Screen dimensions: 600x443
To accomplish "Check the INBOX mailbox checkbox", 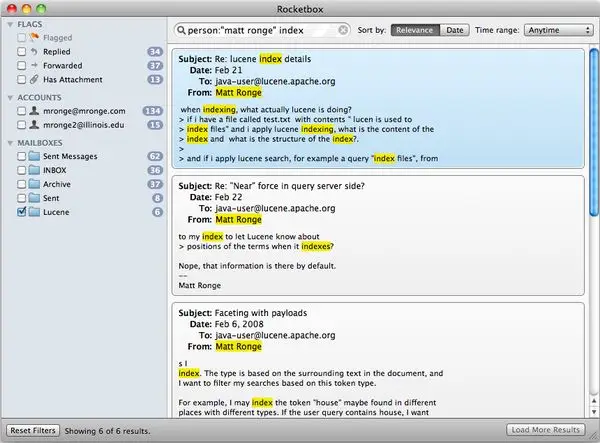I will (x=21, y=170).
